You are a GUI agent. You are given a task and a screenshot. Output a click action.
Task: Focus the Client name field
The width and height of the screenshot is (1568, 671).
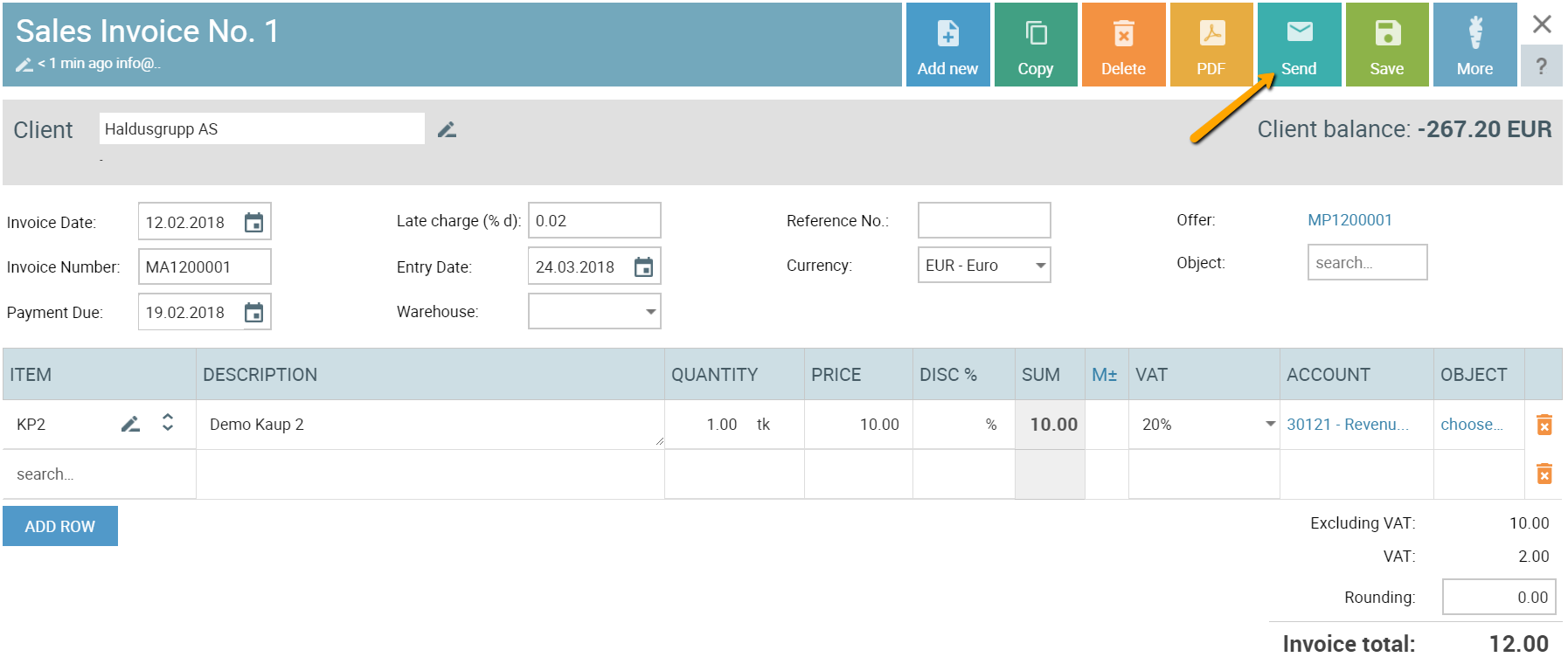(262, 128)
